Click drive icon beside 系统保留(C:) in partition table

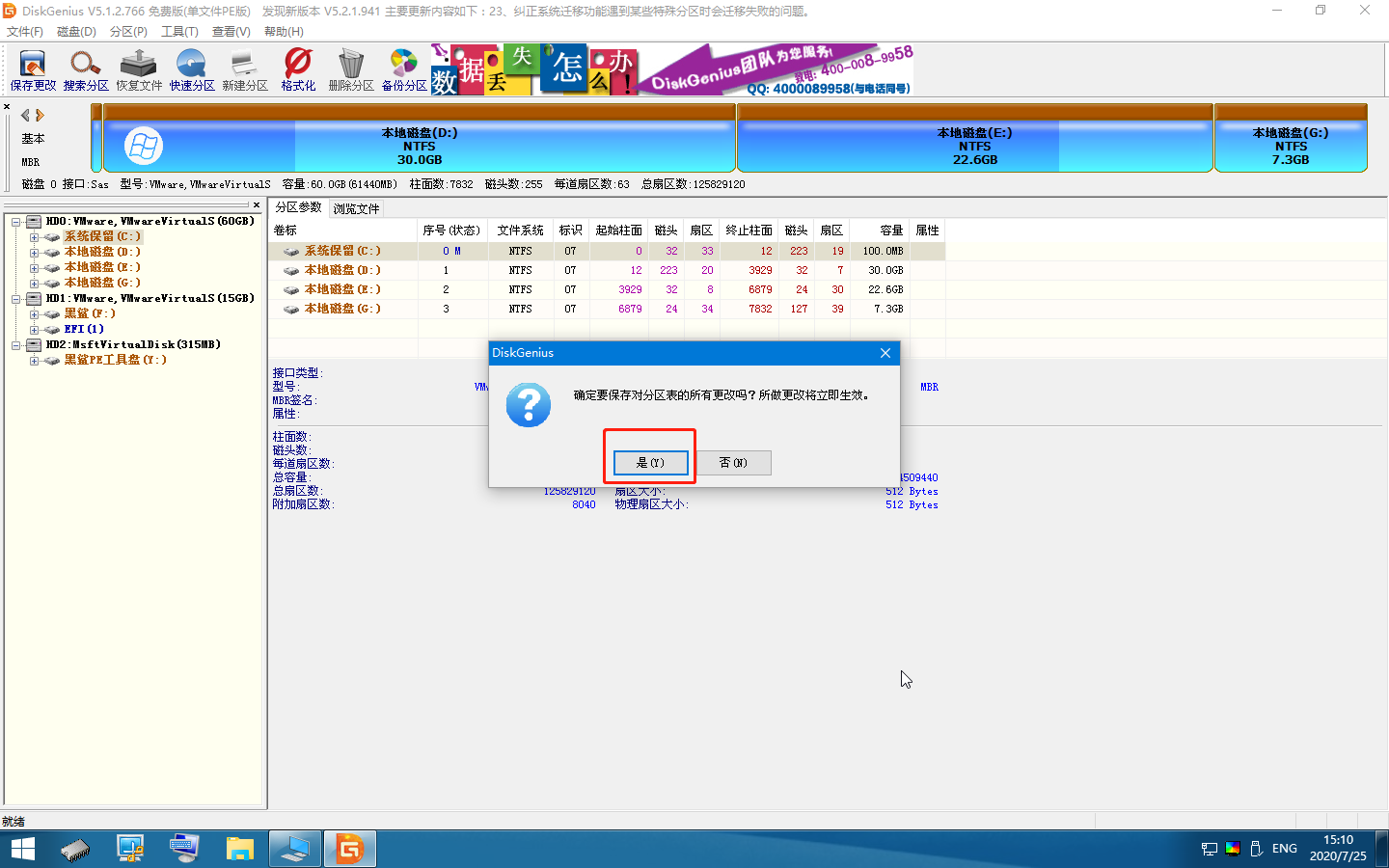tap(291, 252)
